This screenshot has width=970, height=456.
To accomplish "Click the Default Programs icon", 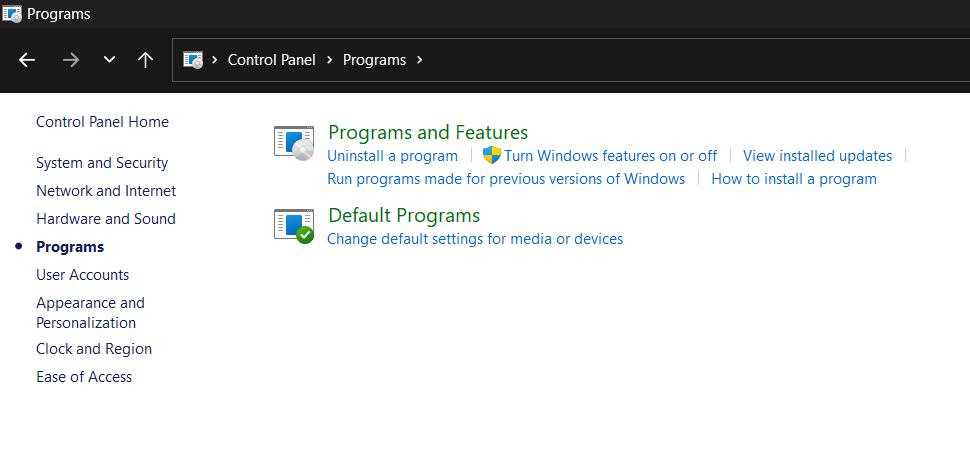I will (294, 226).
